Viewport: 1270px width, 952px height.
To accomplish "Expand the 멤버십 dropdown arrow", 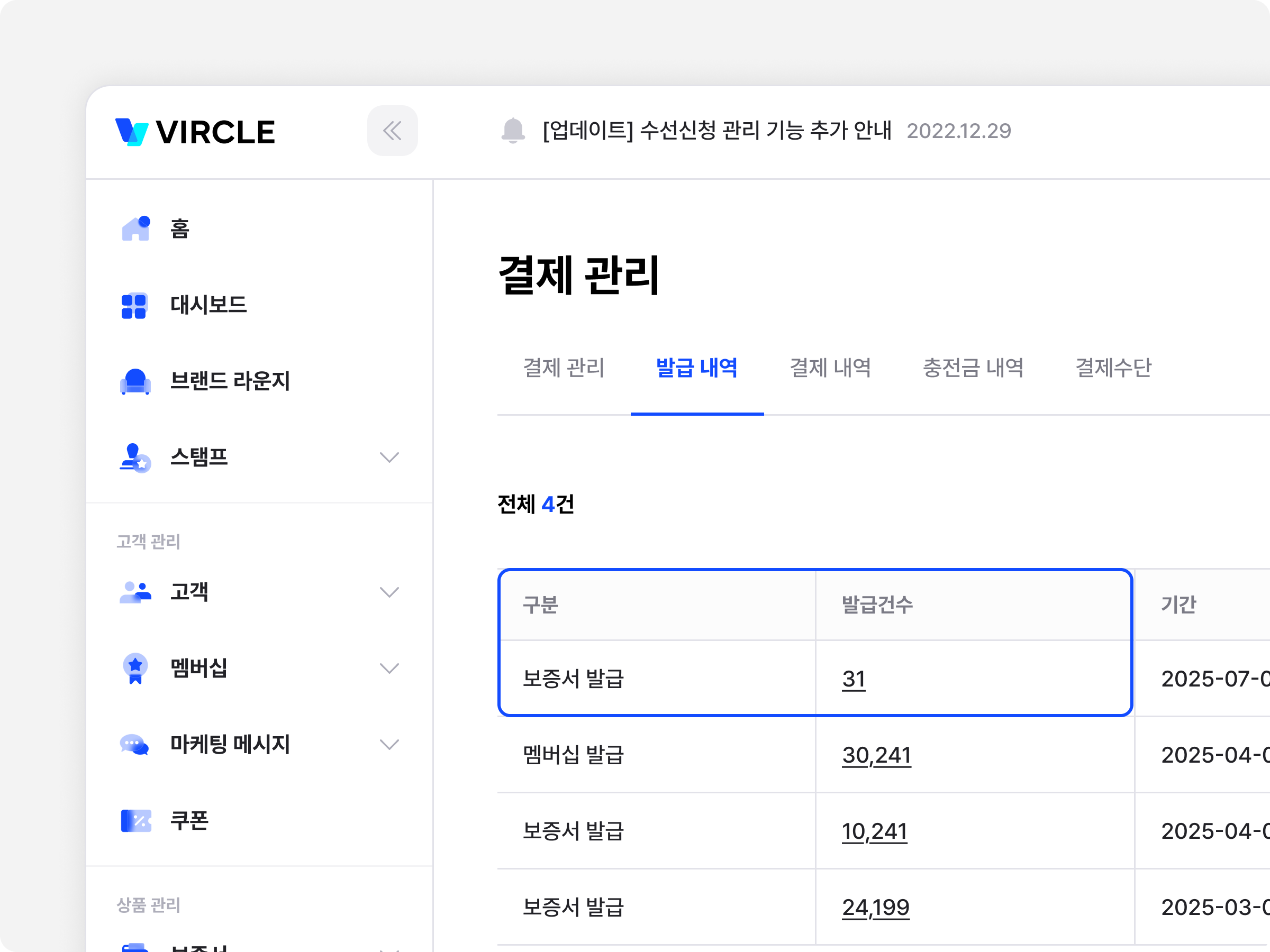I will click(x=389, y=669).
